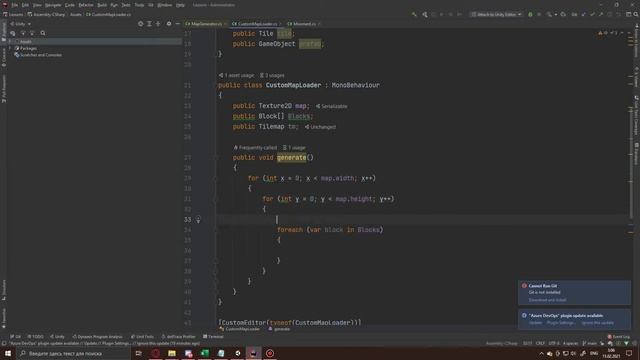Open the Attach to Unity Editor configuration dropdown
Viewport: 640px width, 360px height.
[x=496, y=14]
